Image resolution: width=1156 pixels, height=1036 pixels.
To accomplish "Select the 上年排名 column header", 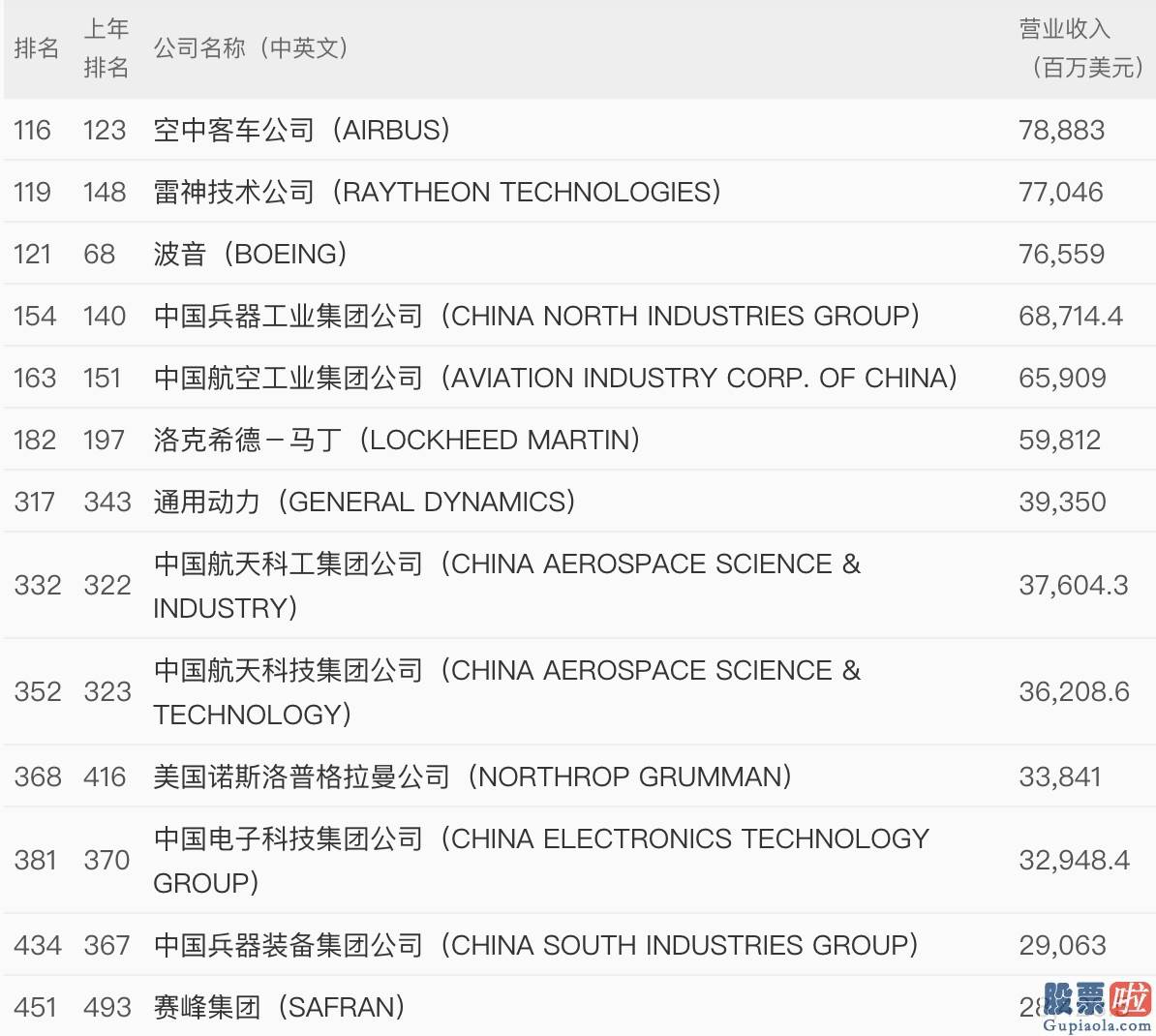I will click(106, 48).
